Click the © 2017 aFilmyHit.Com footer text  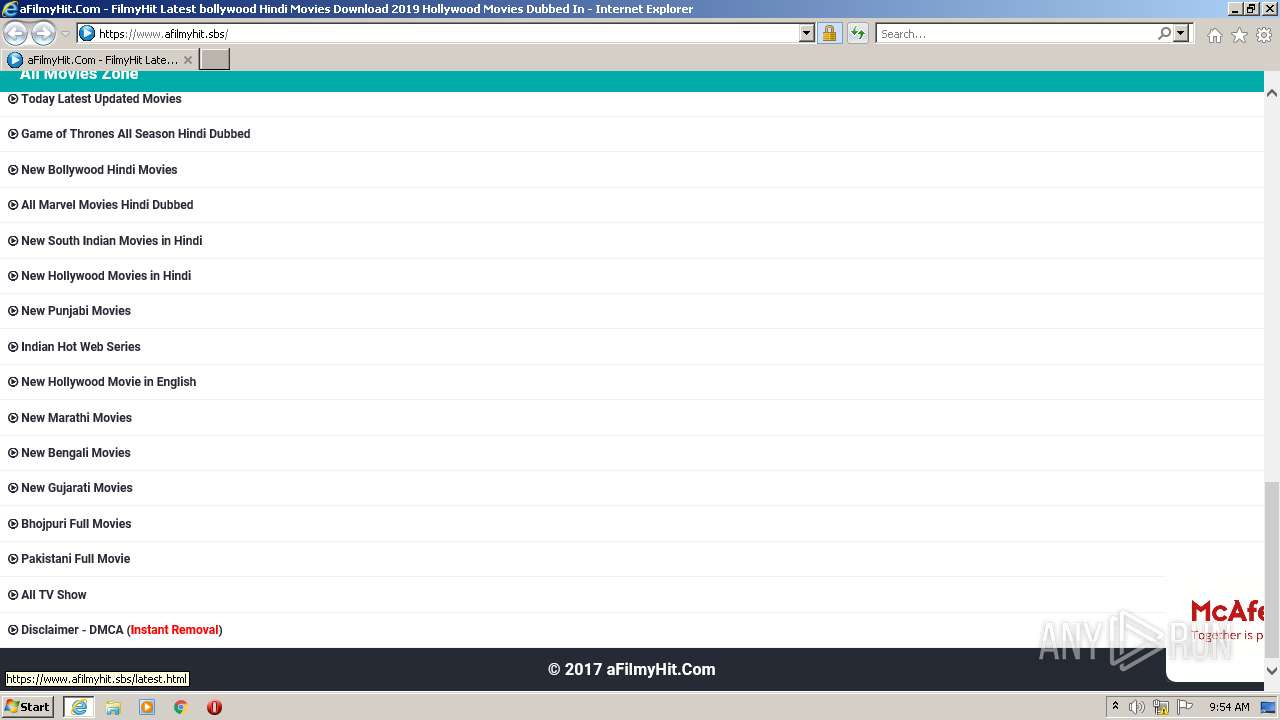(x=632, y=670)
